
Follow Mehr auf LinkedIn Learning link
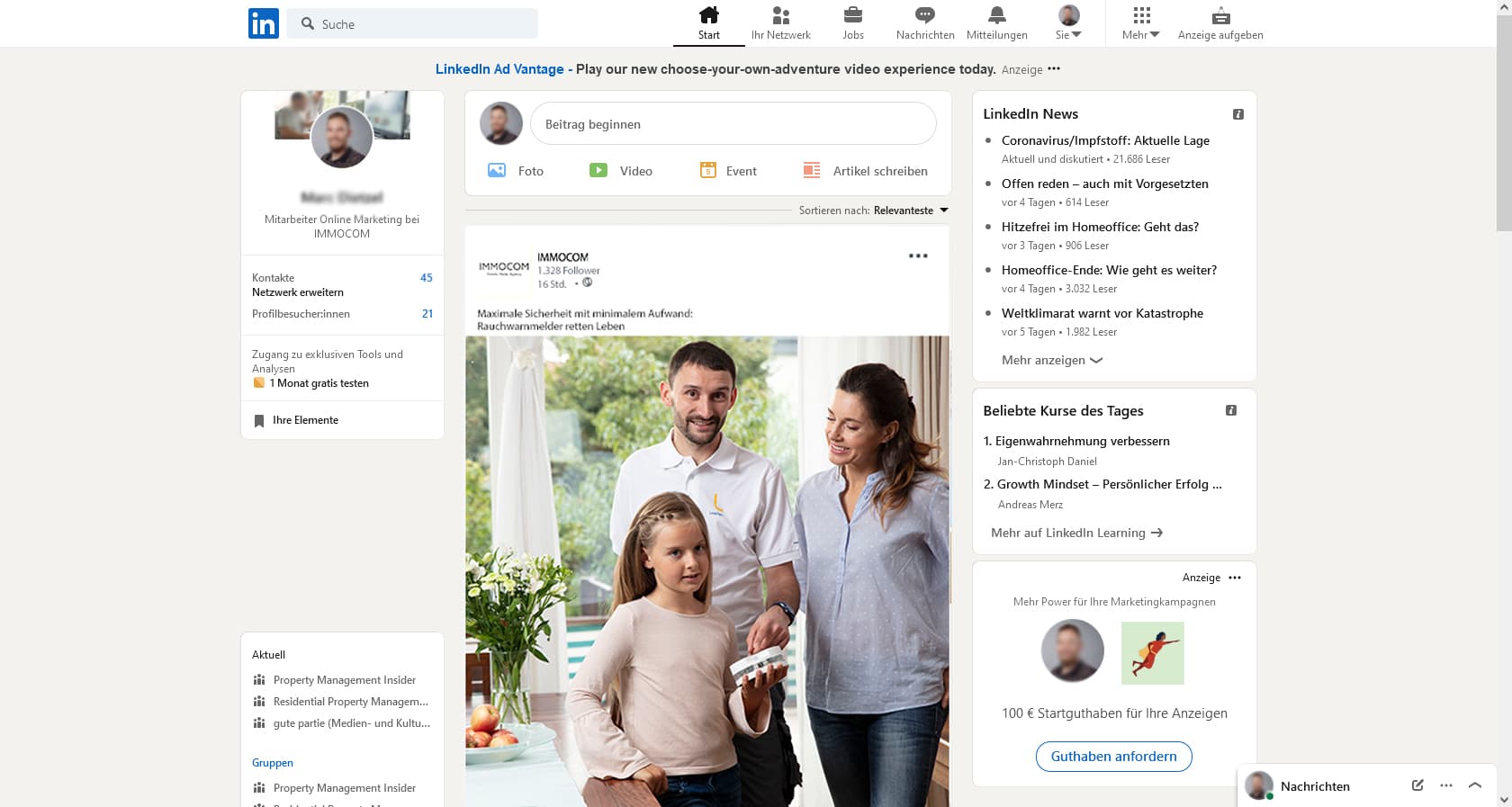click(1077, 533)
